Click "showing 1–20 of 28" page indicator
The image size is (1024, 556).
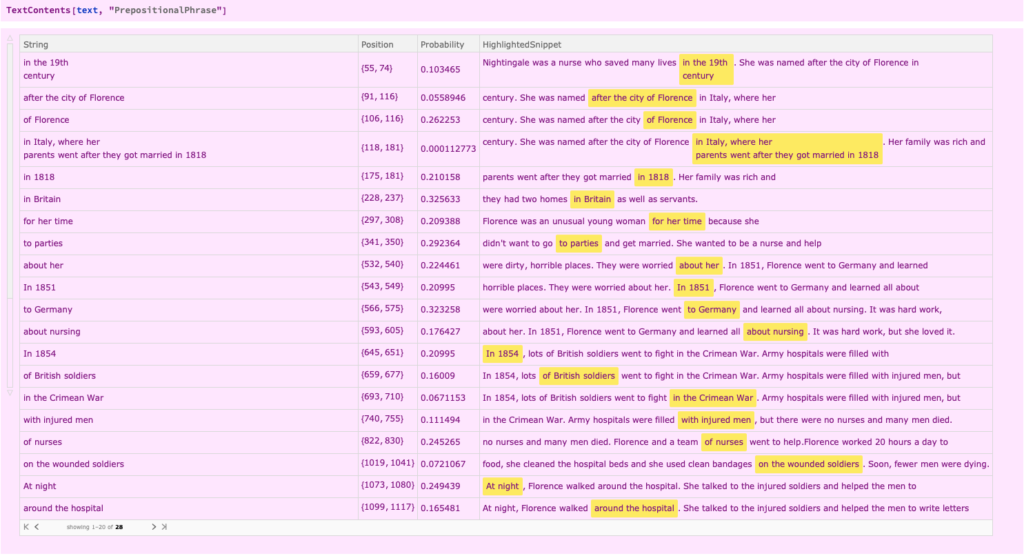click(x=95, y=527)
